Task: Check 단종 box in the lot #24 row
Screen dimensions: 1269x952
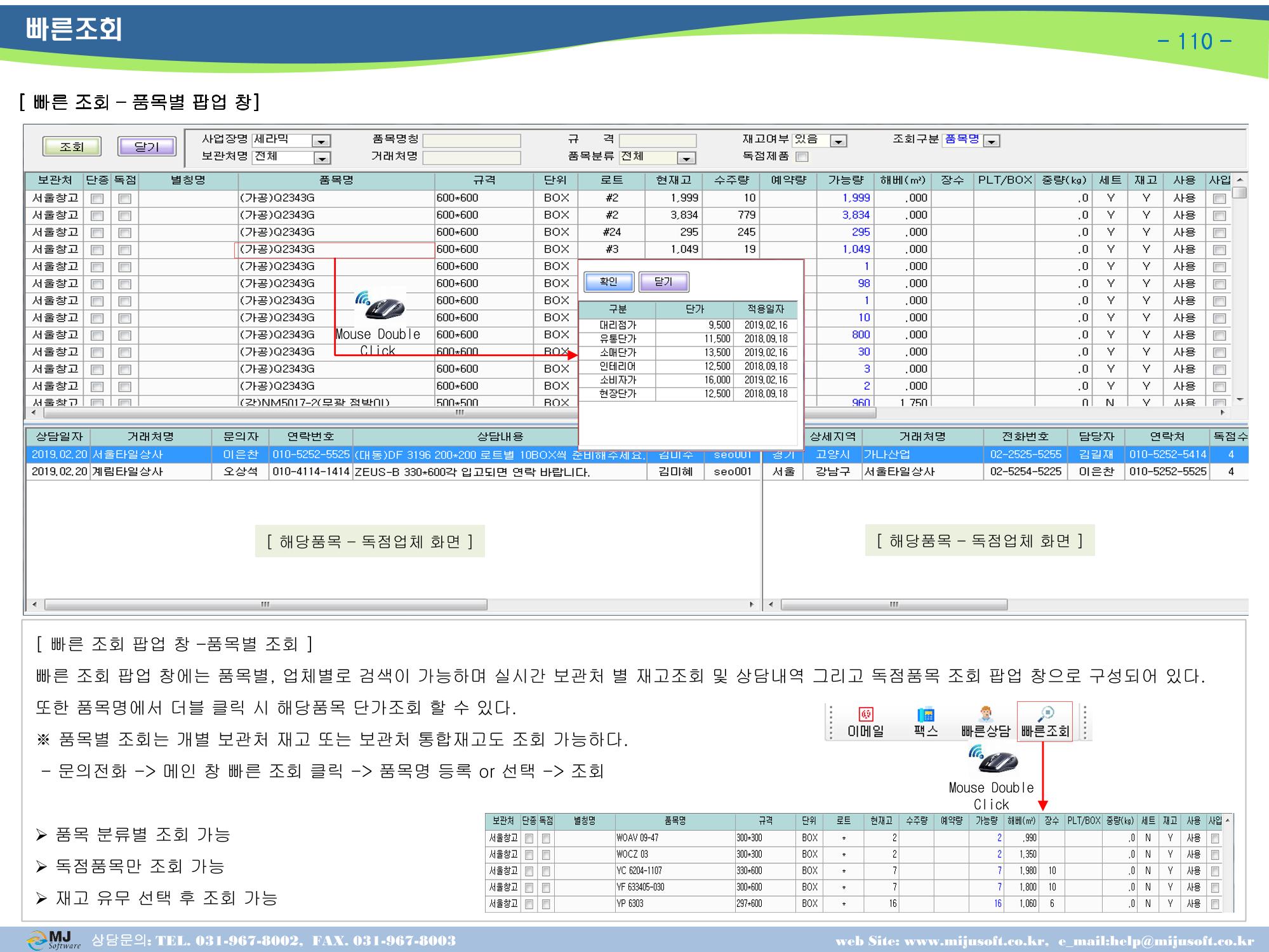Action: (97, 233)
